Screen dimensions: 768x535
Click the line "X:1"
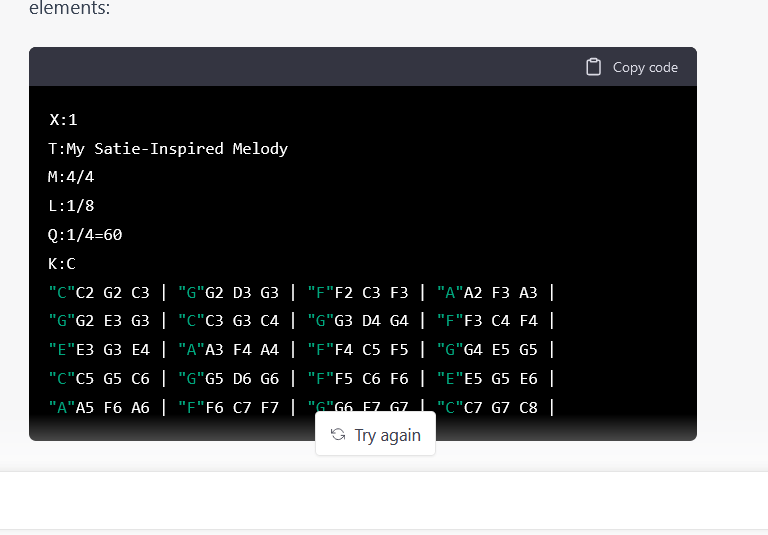(63, 120)
